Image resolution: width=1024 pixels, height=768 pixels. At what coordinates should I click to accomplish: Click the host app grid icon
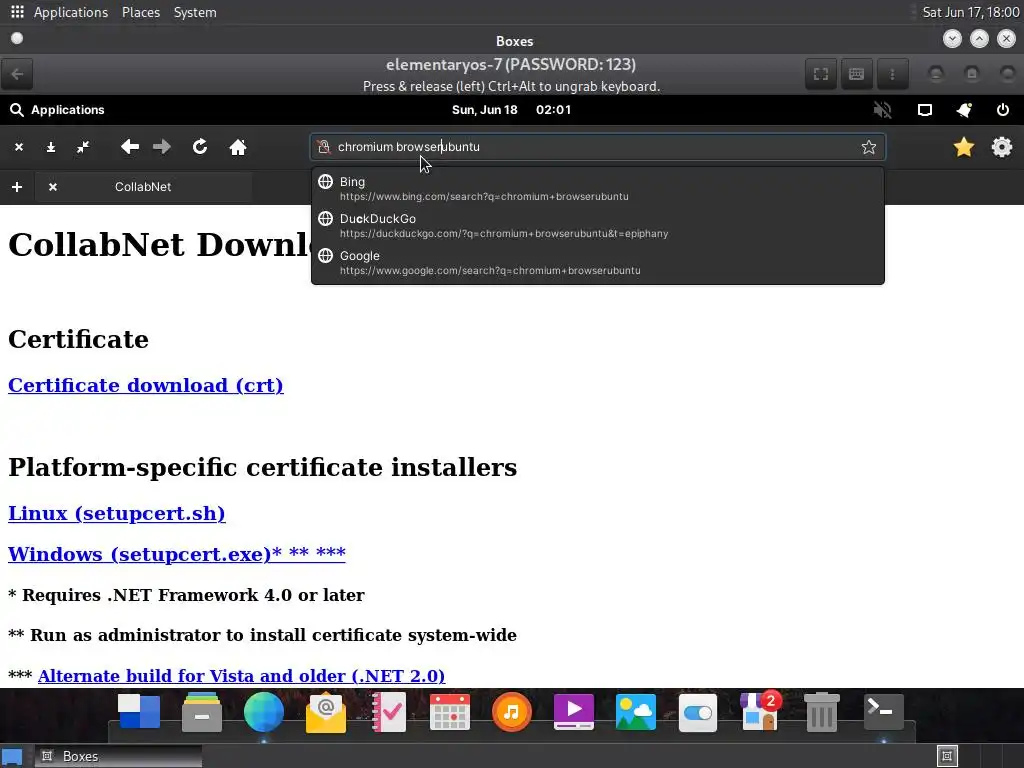tap(17, 12)
